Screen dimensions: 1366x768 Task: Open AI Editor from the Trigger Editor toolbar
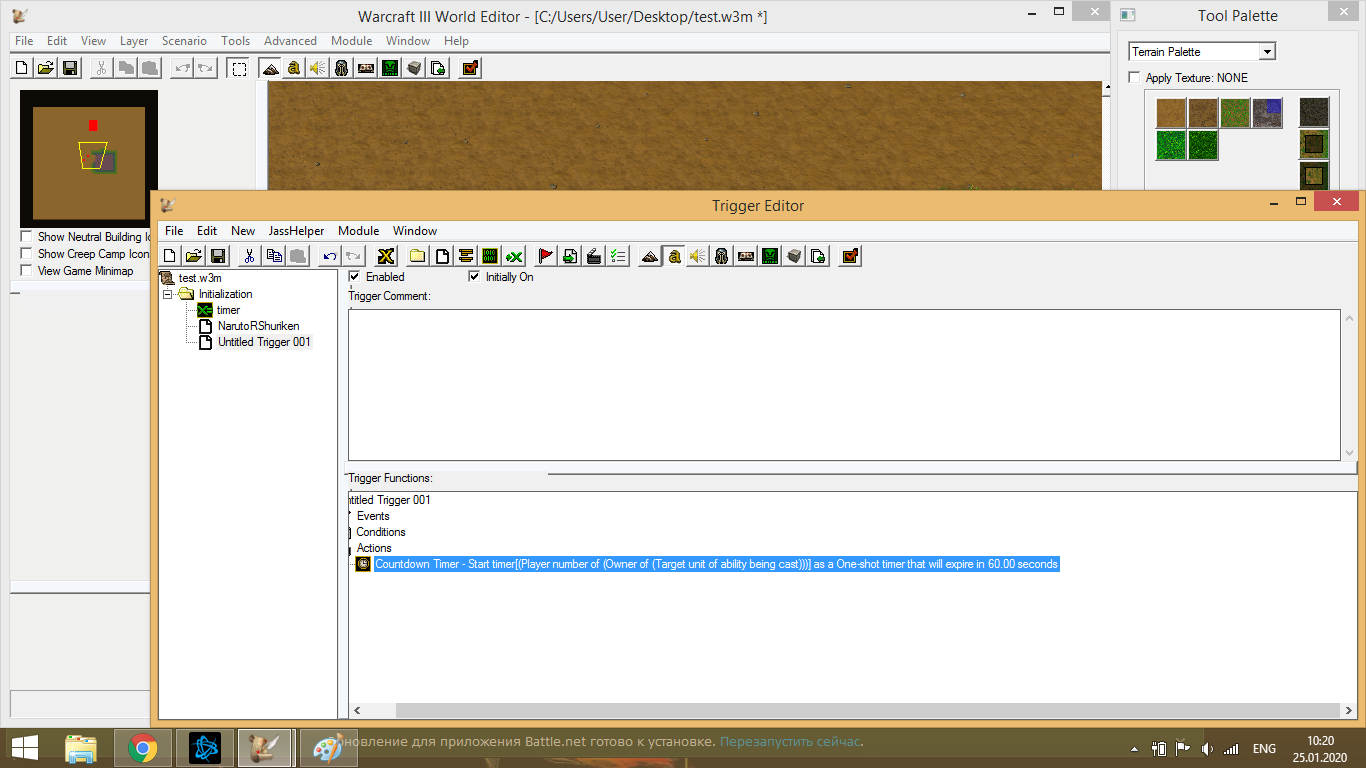[770, 256]
